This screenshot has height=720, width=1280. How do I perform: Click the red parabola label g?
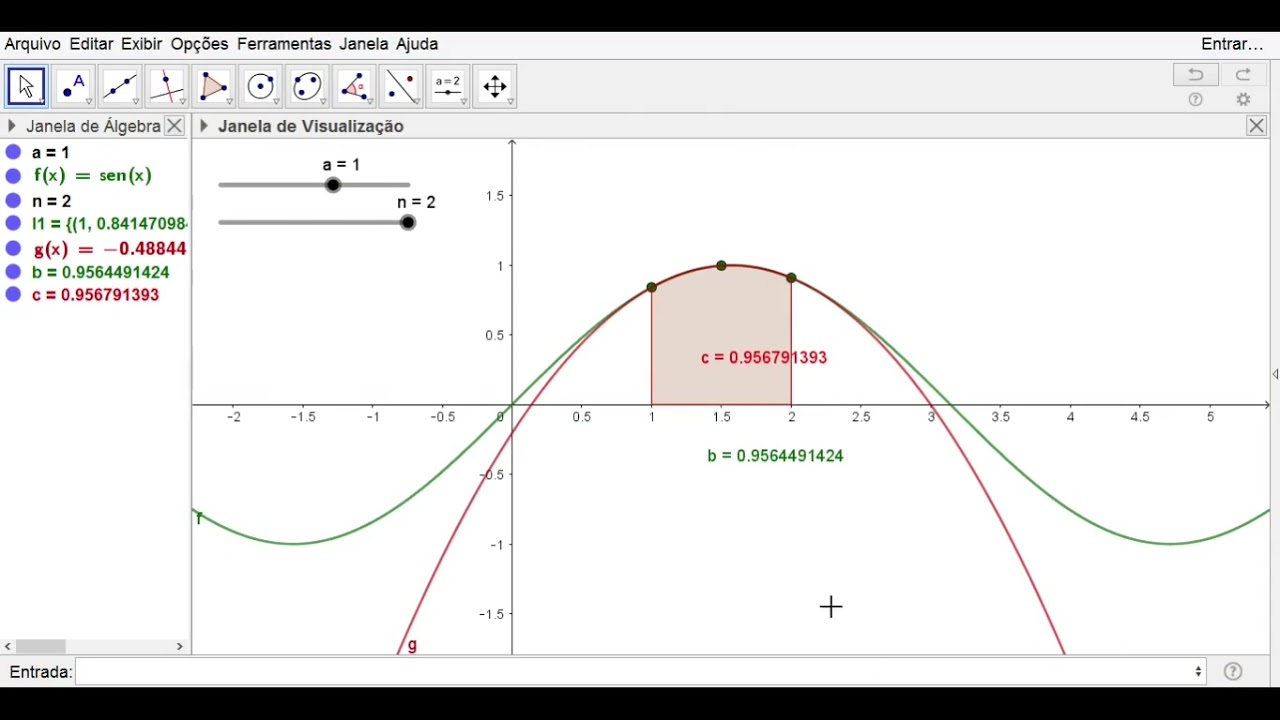(x=412, y=646)
